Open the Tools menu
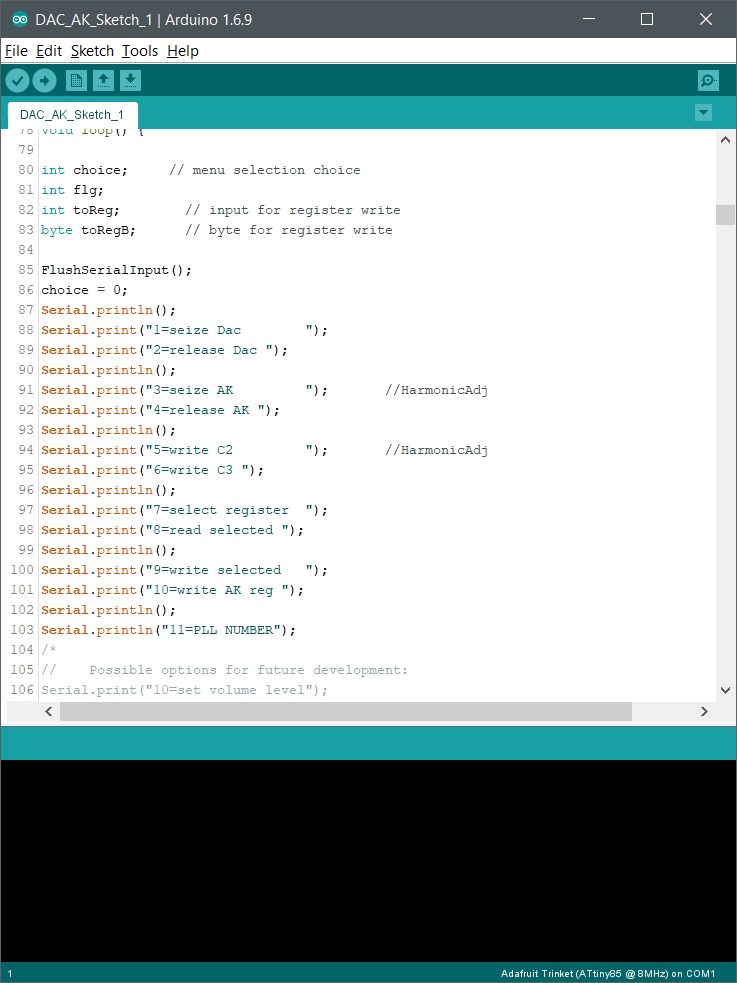 click(140, 51)
